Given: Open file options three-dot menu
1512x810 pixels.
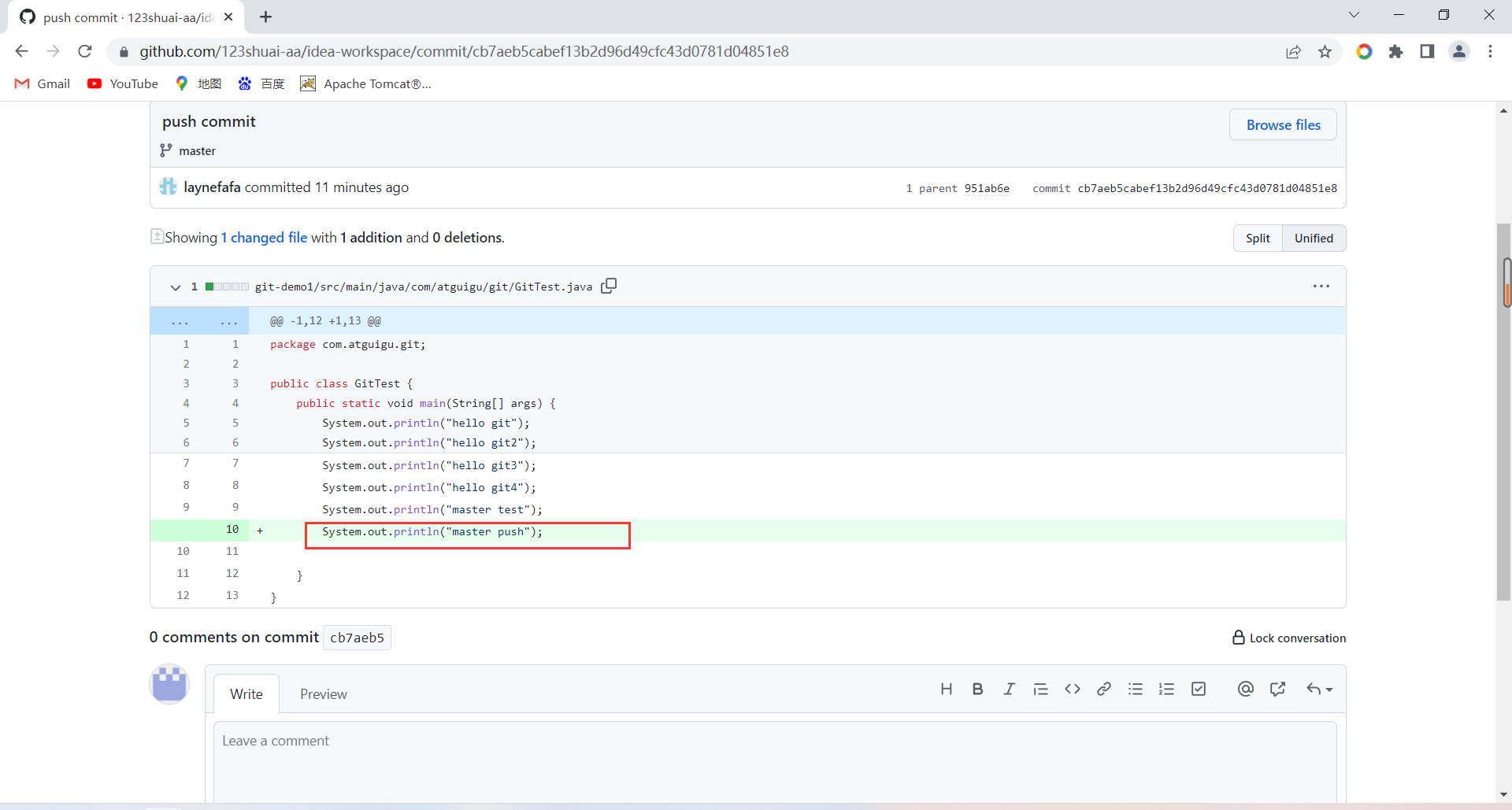Looking at the screenshot, I should click(x=1321, y=286).
